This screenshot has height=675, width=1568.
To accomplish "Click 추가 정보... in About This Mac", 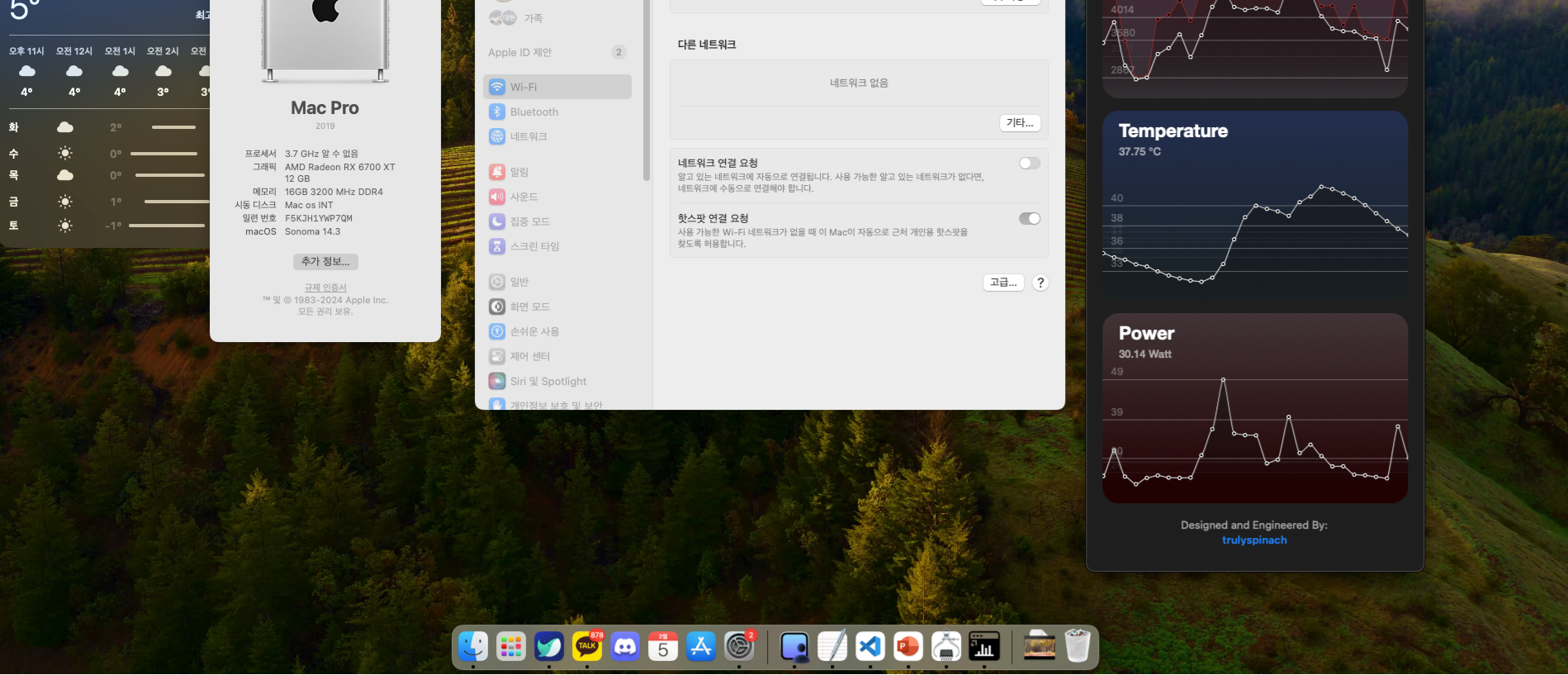I will click(325, 261).
